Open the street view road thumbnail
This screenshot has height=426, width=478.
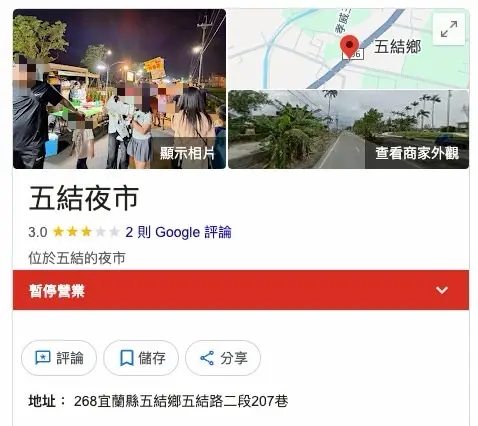(x=348, y=129)
